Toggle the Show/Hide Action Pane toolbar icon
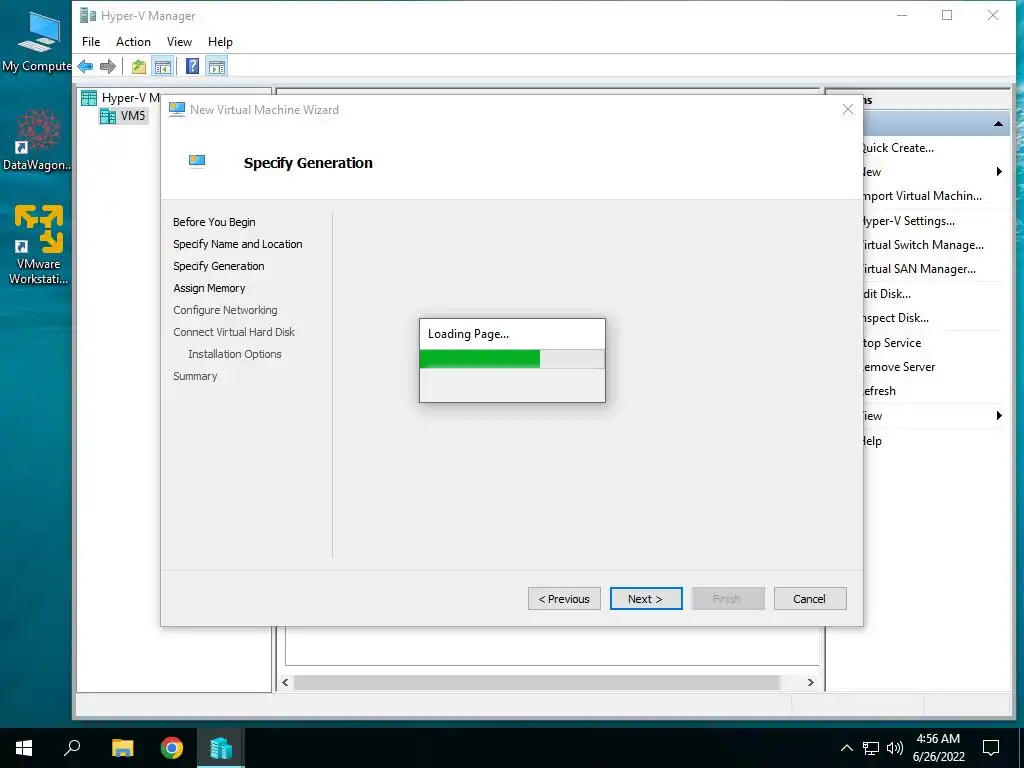This screenshot has height=768, width=1024. point(217,66)
